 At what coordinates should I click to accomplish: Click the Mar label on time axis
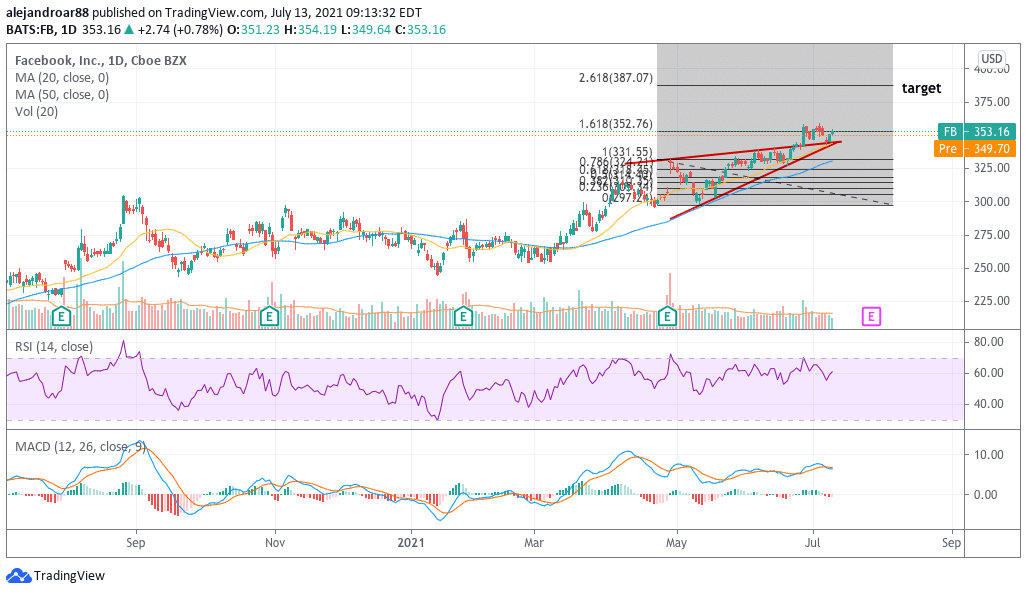tap(534, 543)
